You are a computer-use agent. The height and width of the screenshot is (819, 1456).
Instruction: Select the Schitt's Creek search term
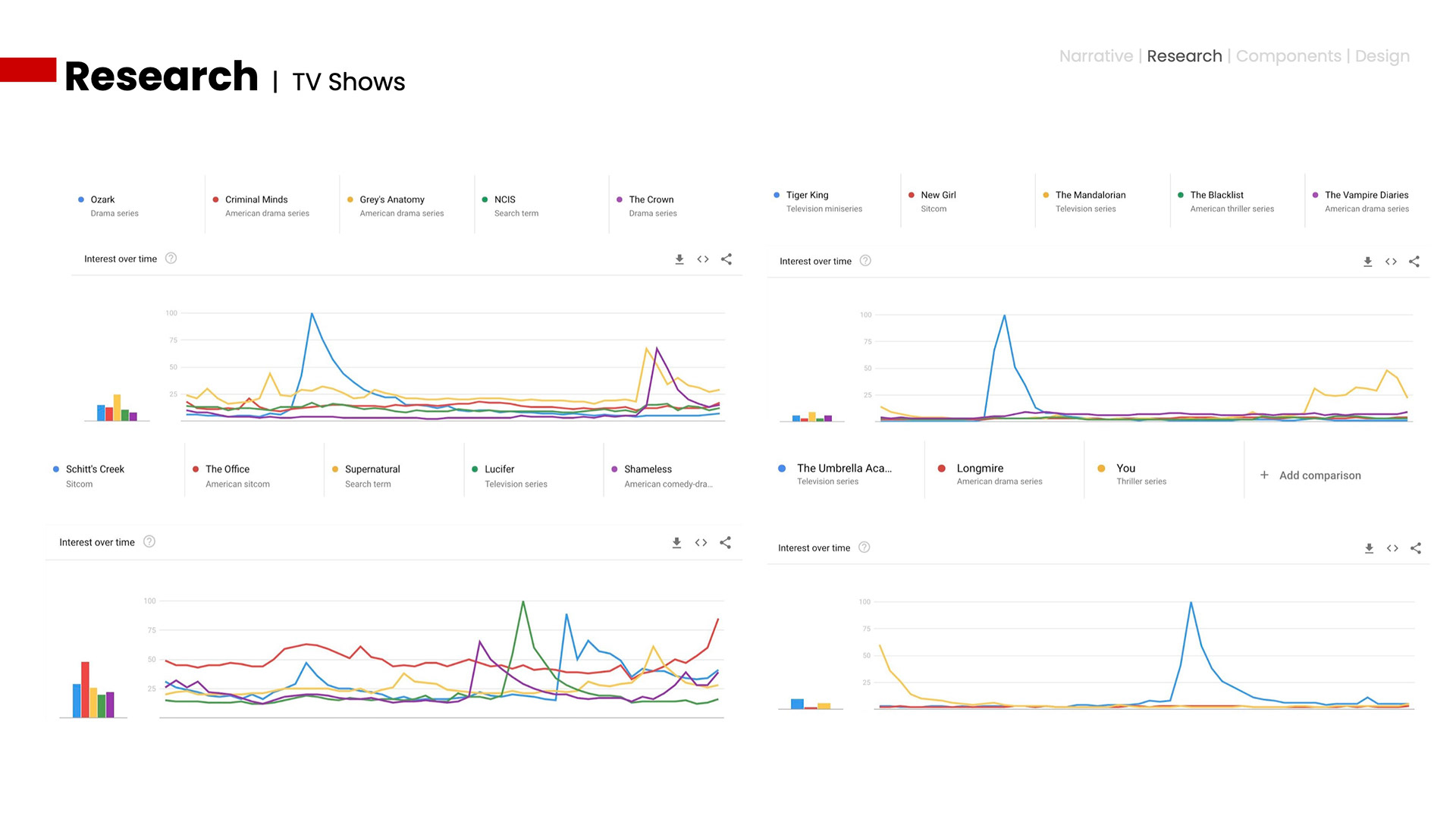click(x=88, y=476)
